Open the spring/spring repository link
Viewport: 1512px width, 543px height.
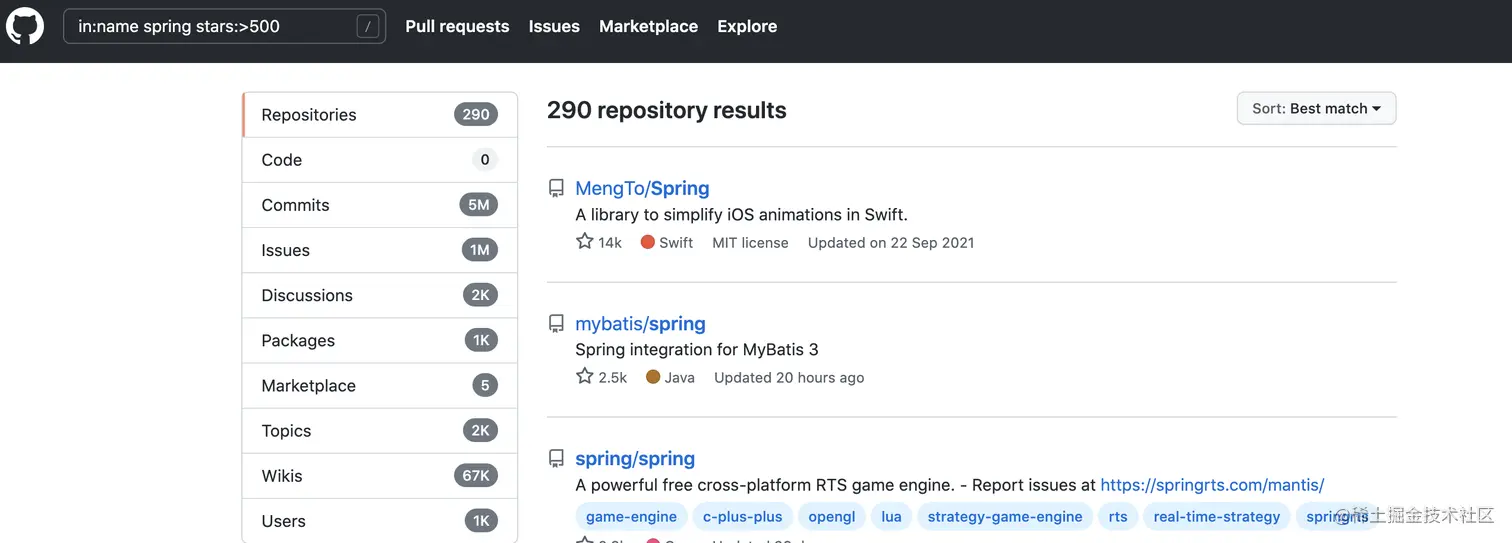coord(635,458)
